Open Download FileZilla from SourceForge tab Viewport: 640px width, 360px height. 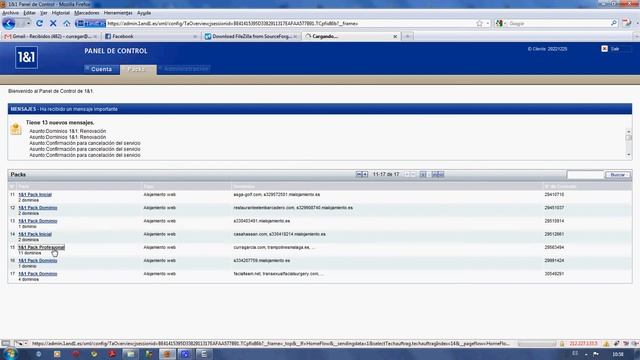click(250, 36)
